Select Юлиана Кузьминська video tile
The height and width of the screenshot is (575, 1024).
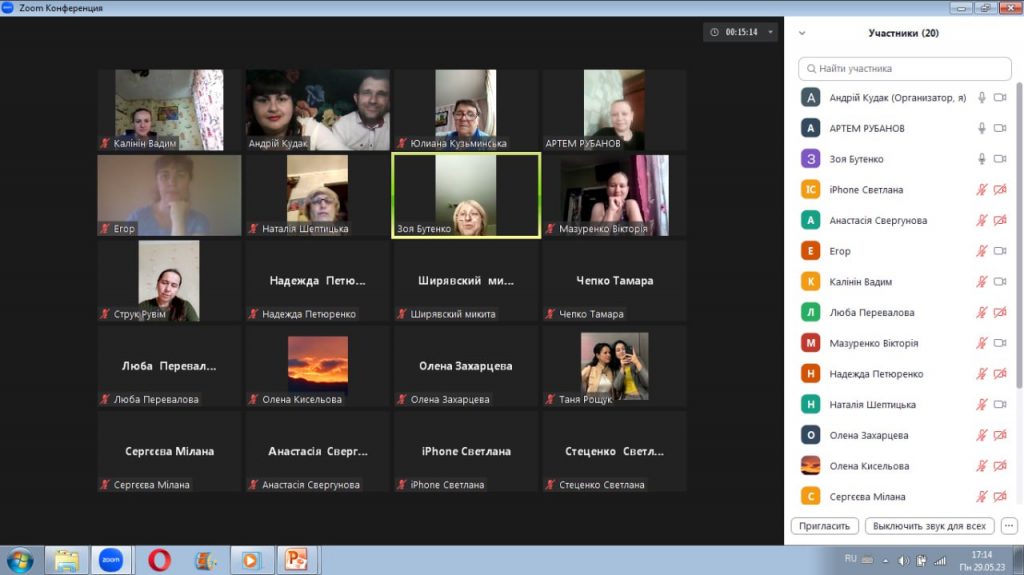(466, 110)
